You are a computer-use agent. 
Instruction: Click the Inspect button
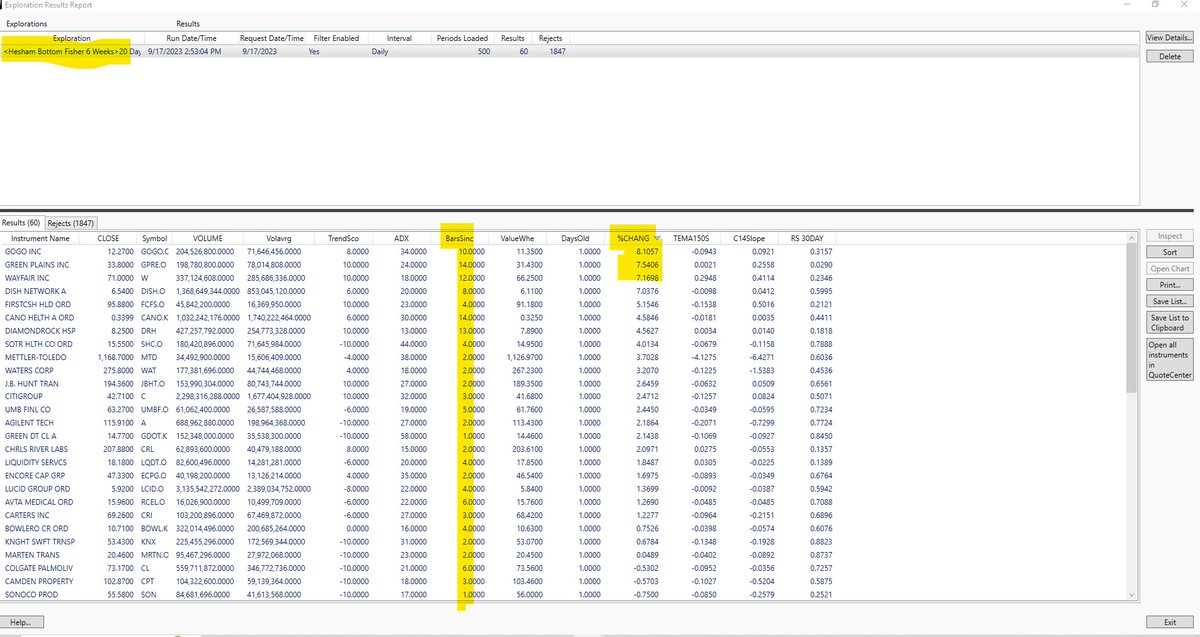[1172, 237]
